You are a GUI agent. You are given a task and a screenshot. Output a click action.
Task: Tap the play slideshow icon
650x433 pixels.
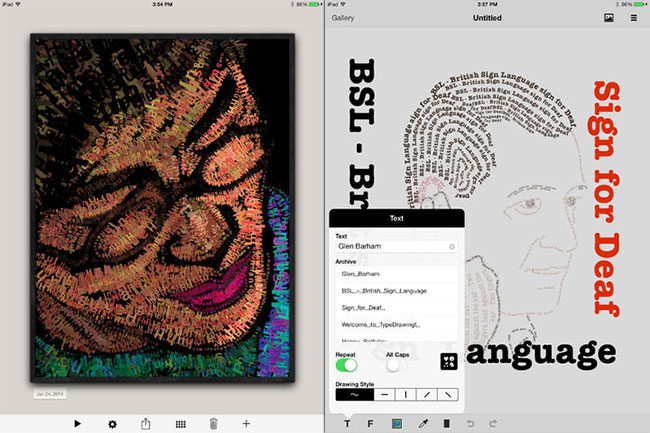77,423
